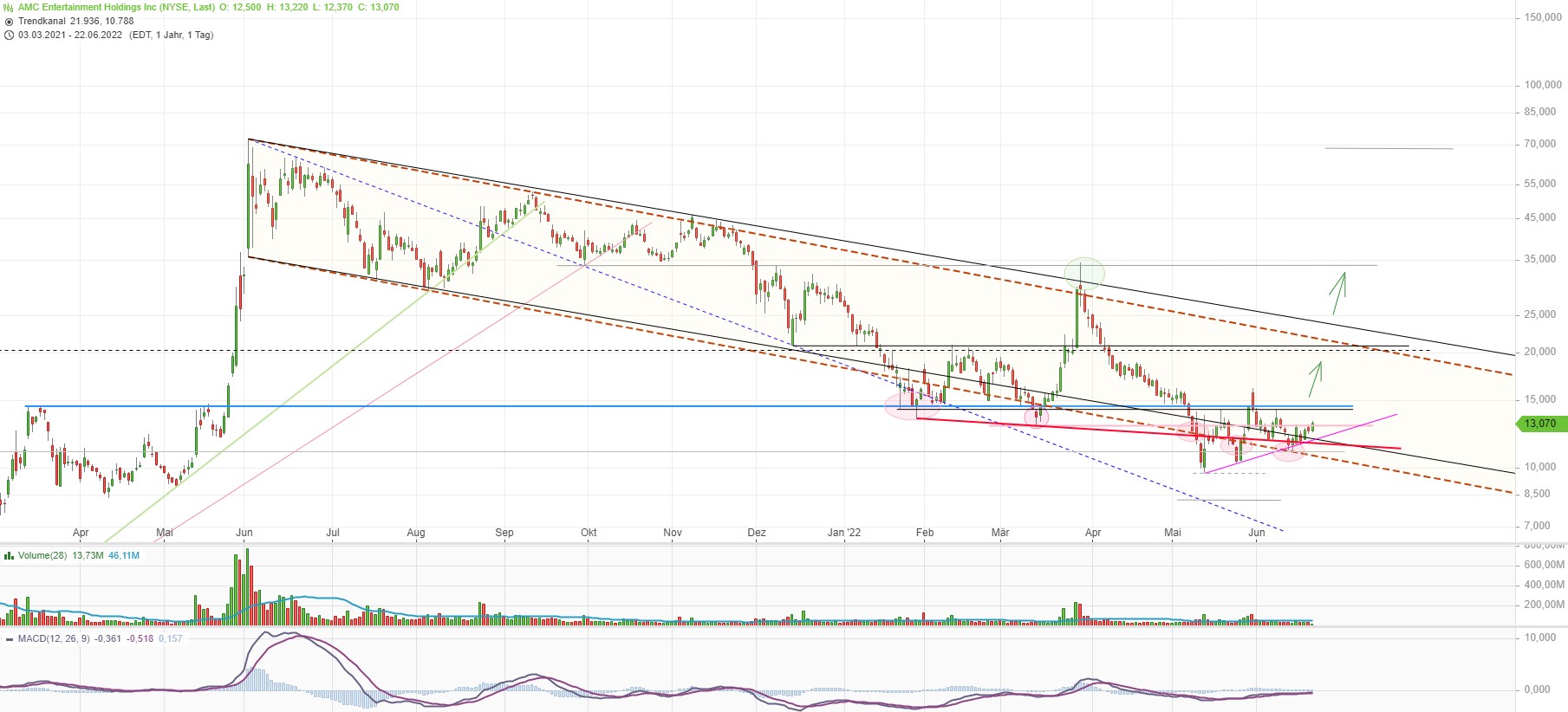The width and height of the screenshot is (1568, 712).
Task: Click the Jul time axis label
Action: click(x=332, y=533)
